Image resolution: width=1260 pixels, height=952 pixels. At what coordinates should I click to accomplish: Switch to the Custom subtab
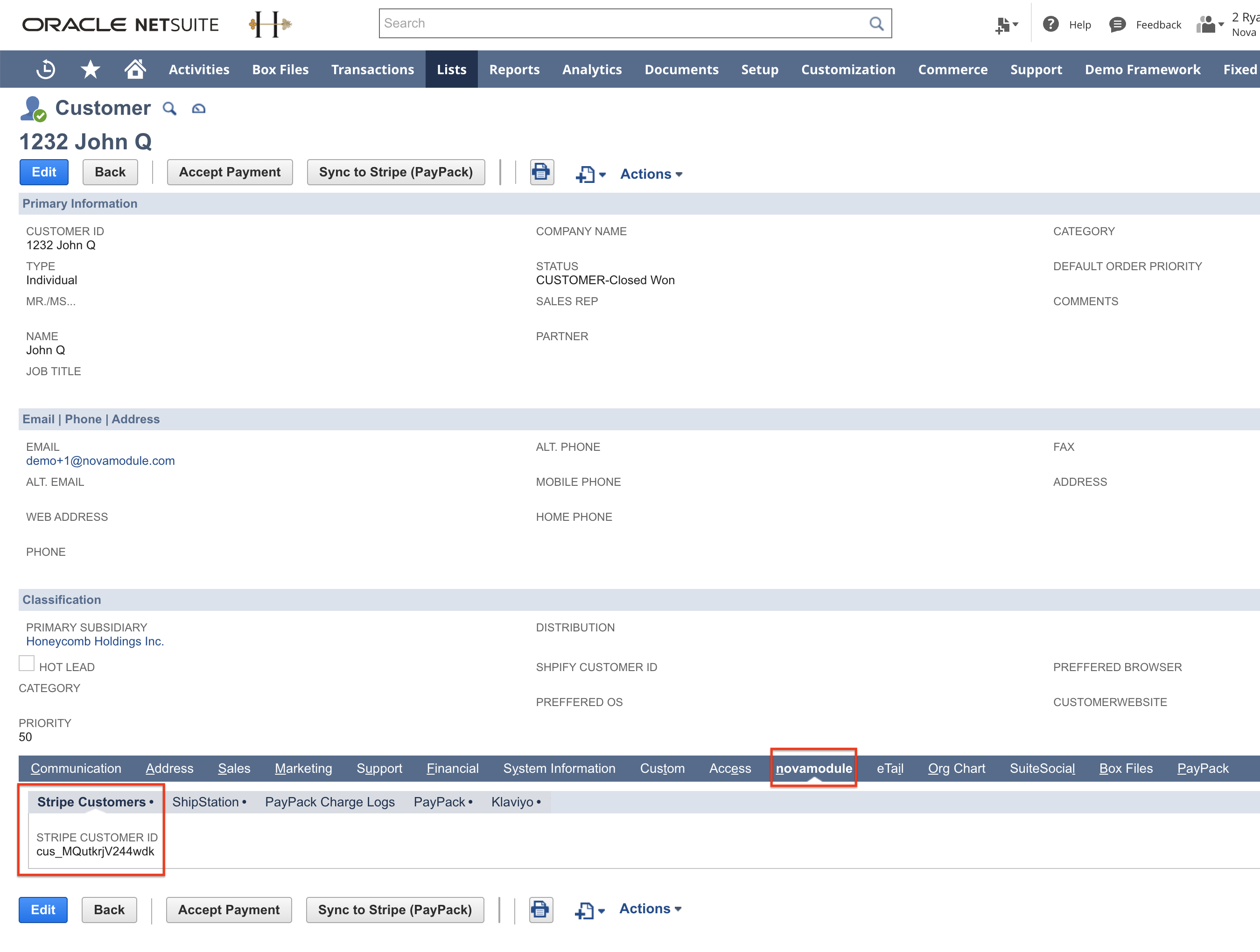click(662, 769)
